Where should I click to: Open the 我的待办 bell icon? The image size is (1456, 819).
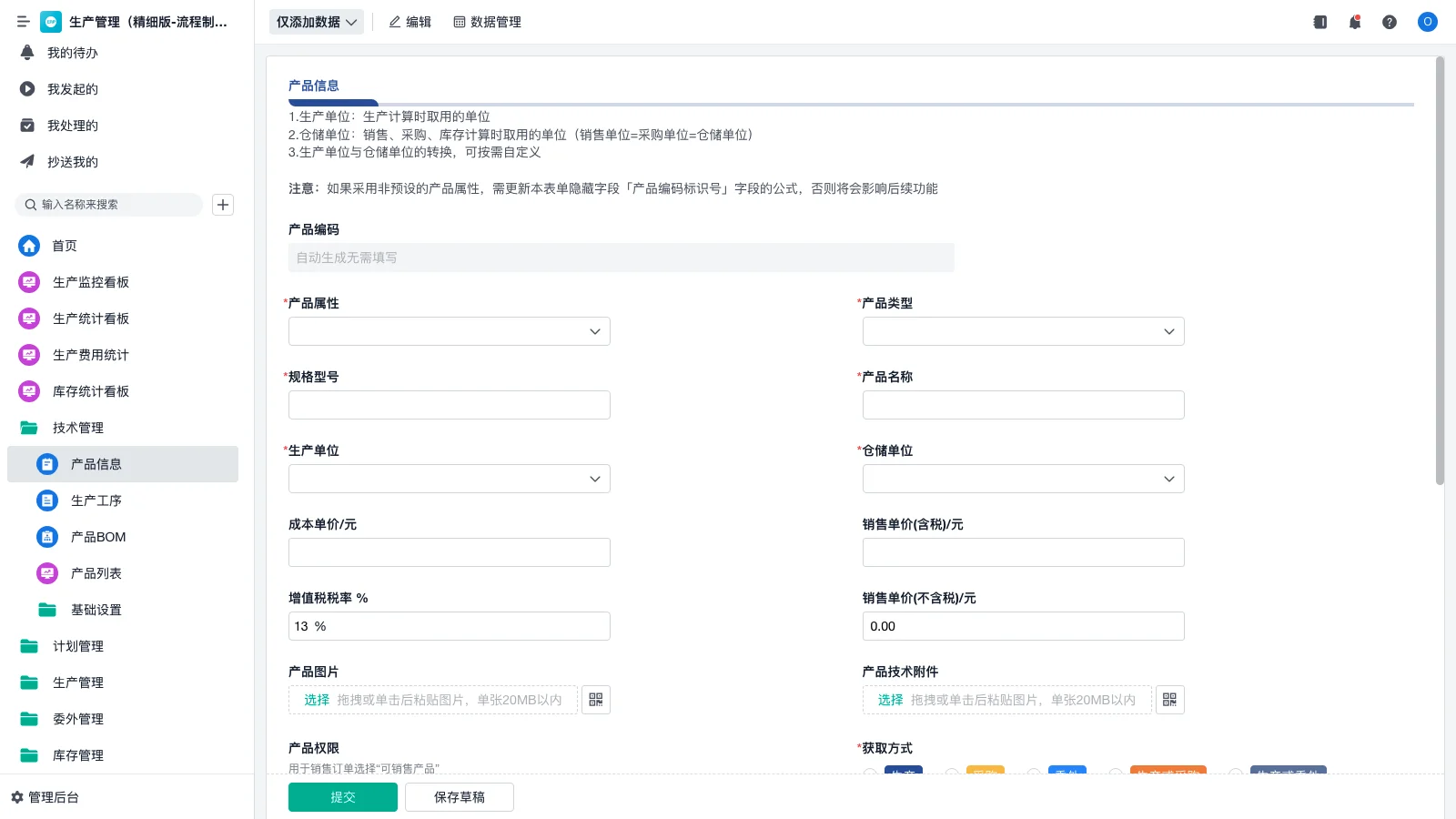28,53
